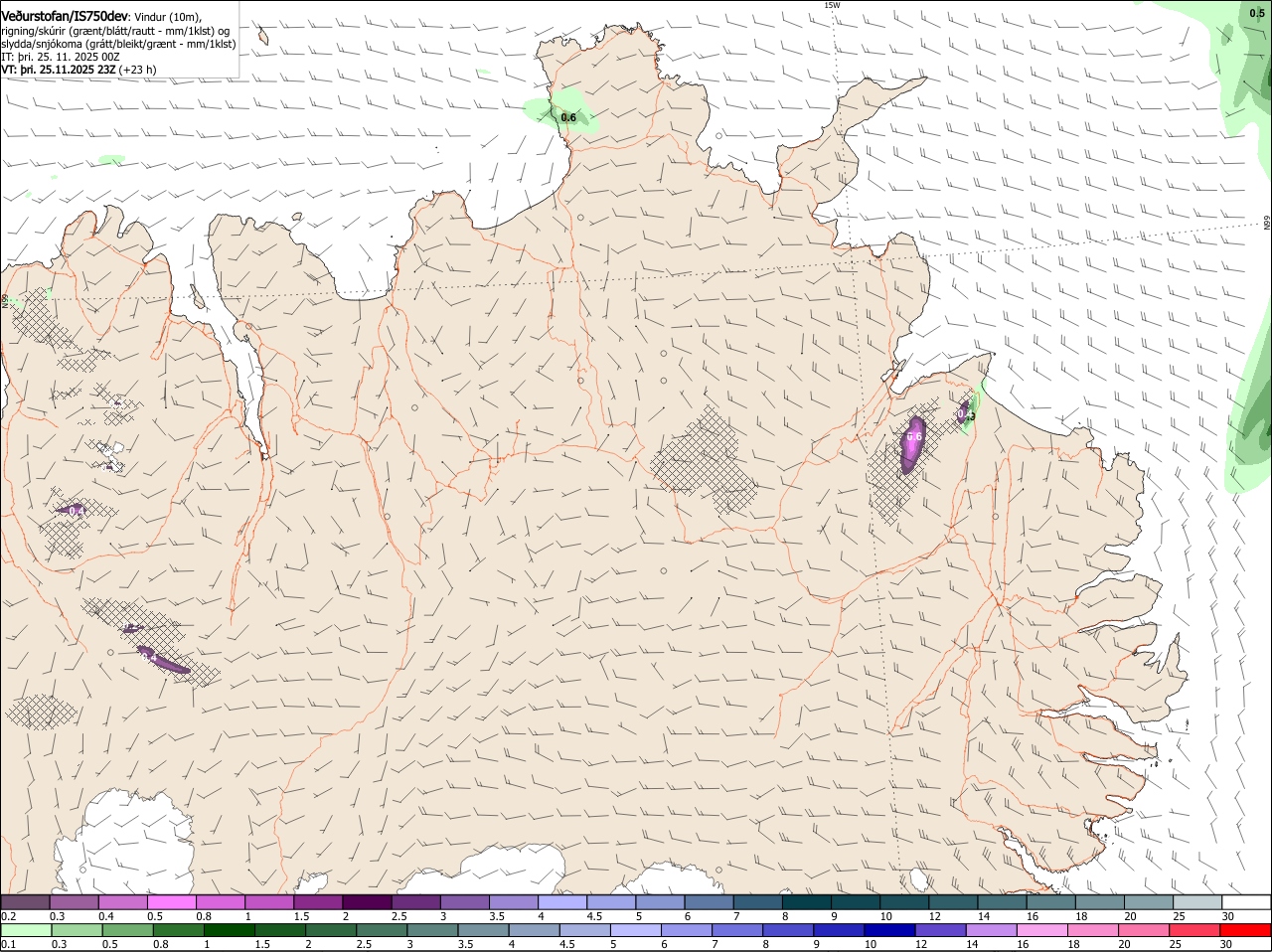
Task: Select the dark blue lower swatch between 10 and 12
Action: pyautogui.click(x=890, y=930)
